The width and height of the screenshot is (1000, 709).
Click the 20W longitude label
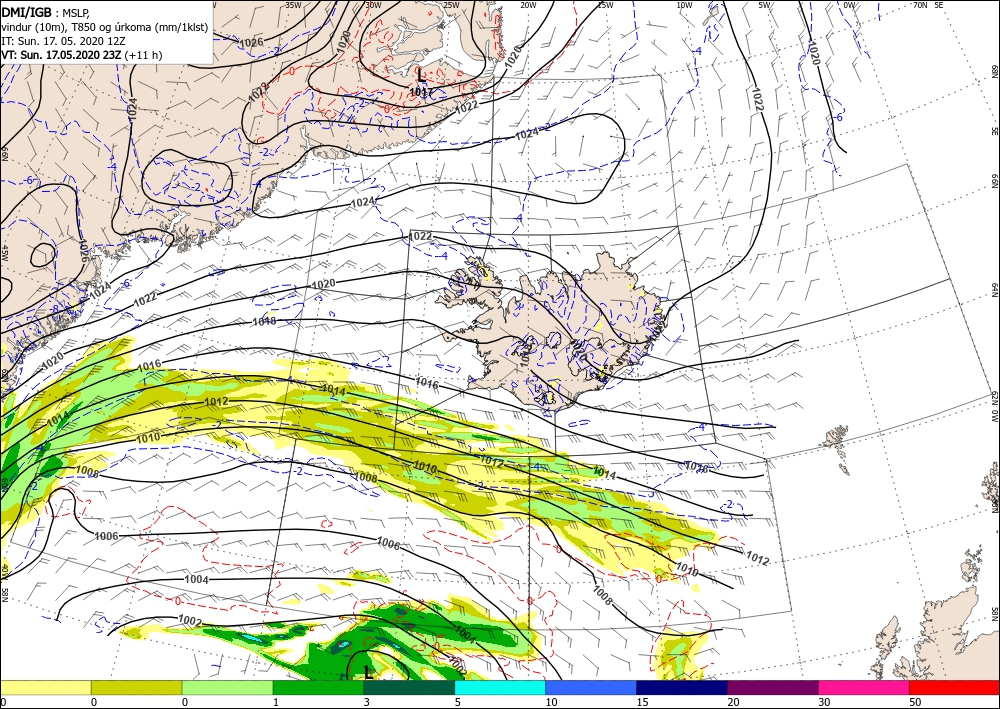pyautogui.click(x=529, y=5)
